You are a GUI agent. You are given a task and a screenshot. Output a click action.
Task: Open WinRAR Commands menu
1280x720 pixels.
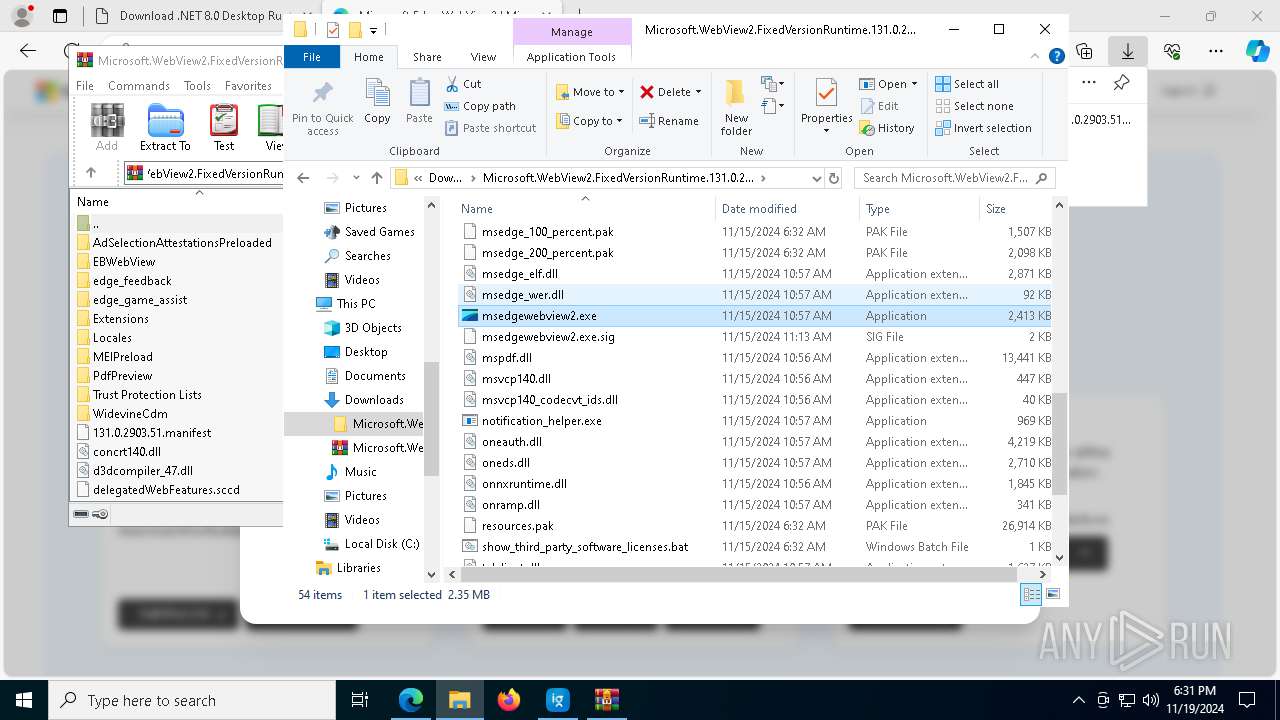click(x=139, y=86)
